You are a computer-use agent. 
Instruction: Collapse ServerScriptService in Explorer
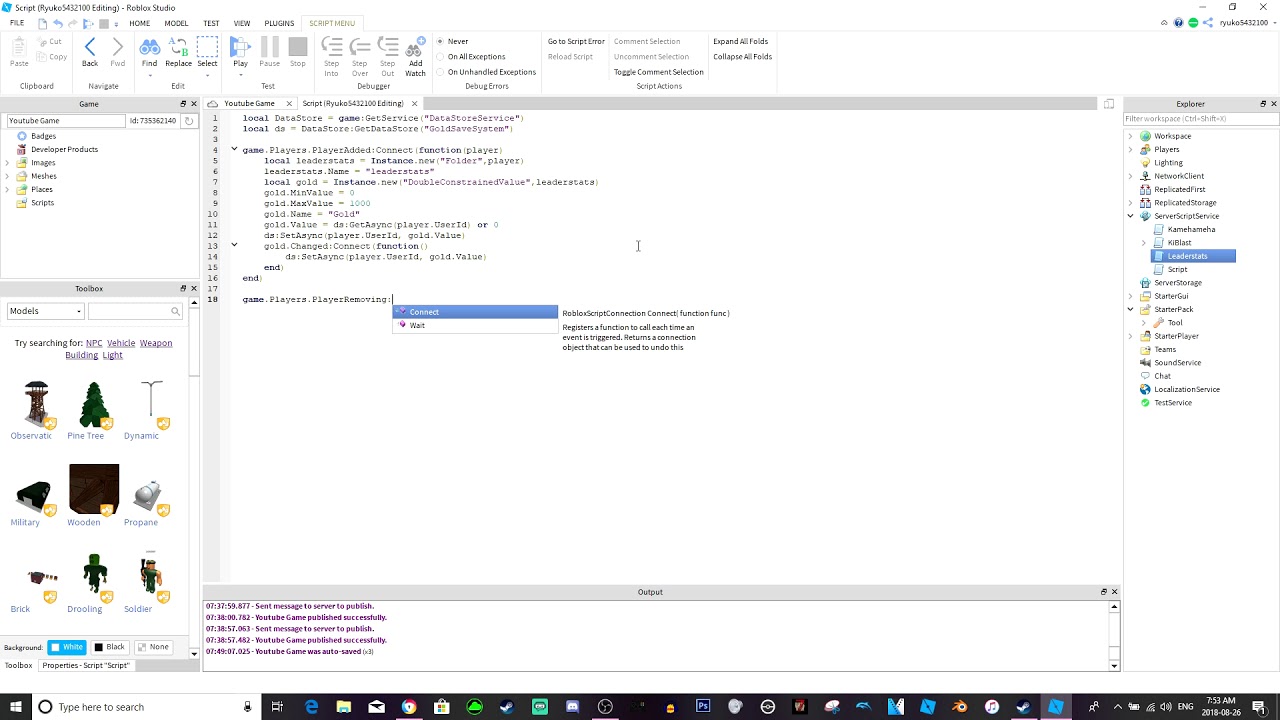(x=1131, y=216)
